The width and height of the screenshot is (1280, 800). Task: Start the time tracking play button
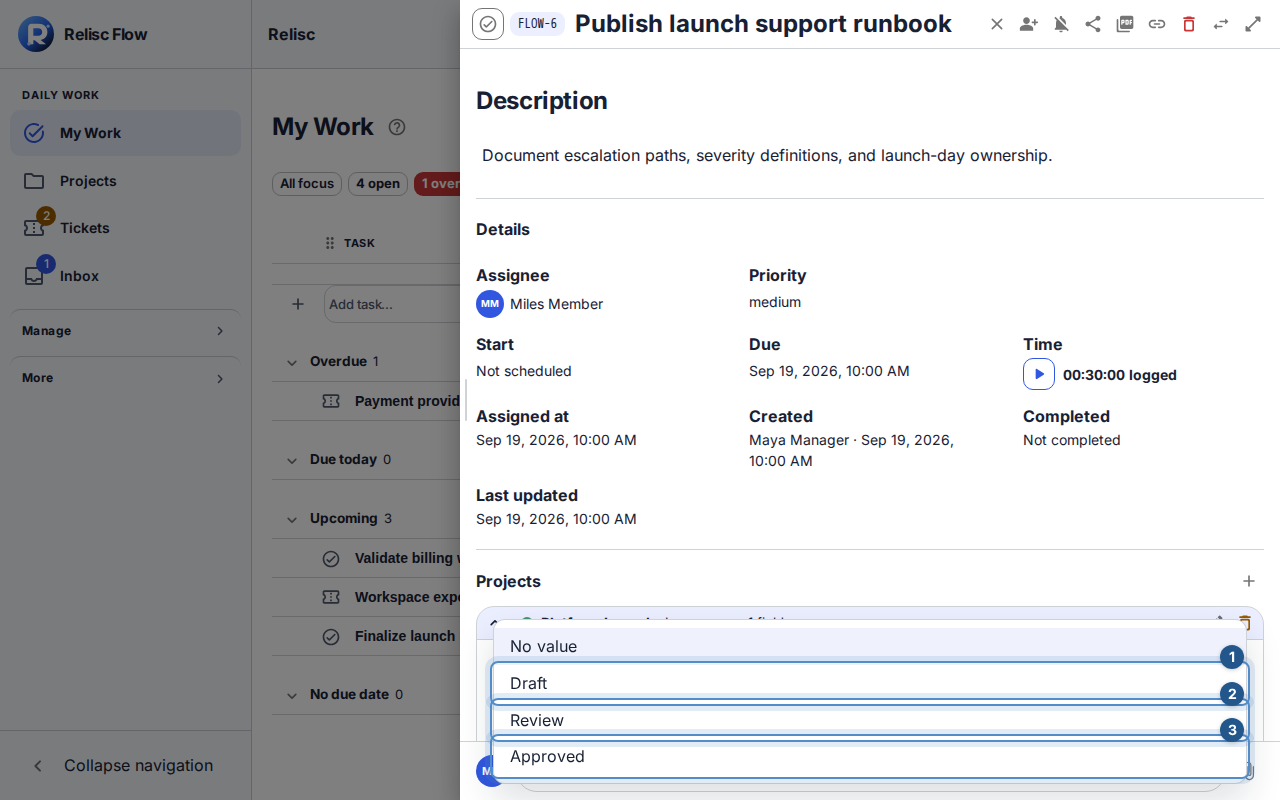(1039, 374)
